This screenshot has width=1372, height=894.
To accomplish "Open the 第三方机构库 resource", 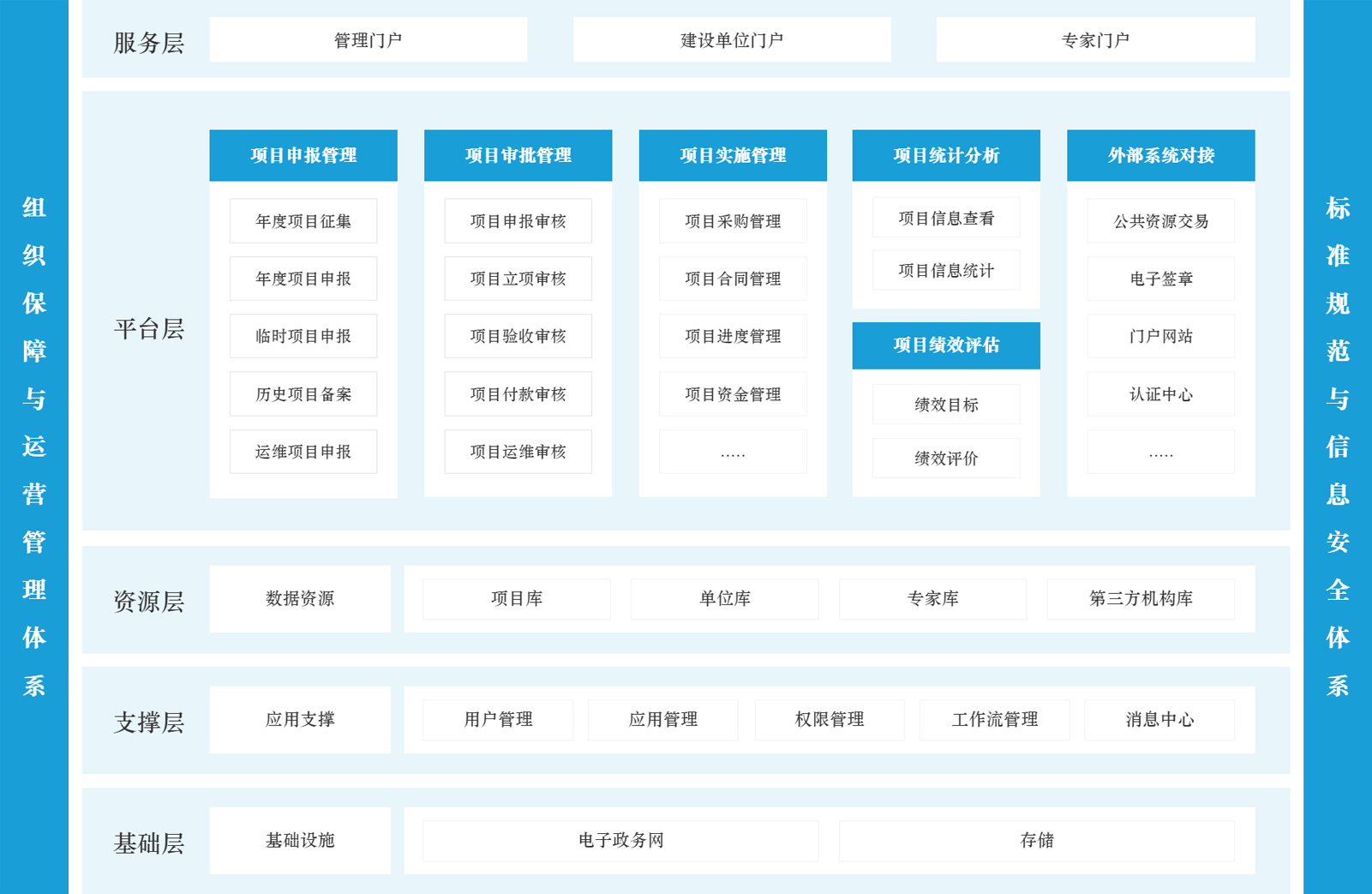I will 1141,598.
